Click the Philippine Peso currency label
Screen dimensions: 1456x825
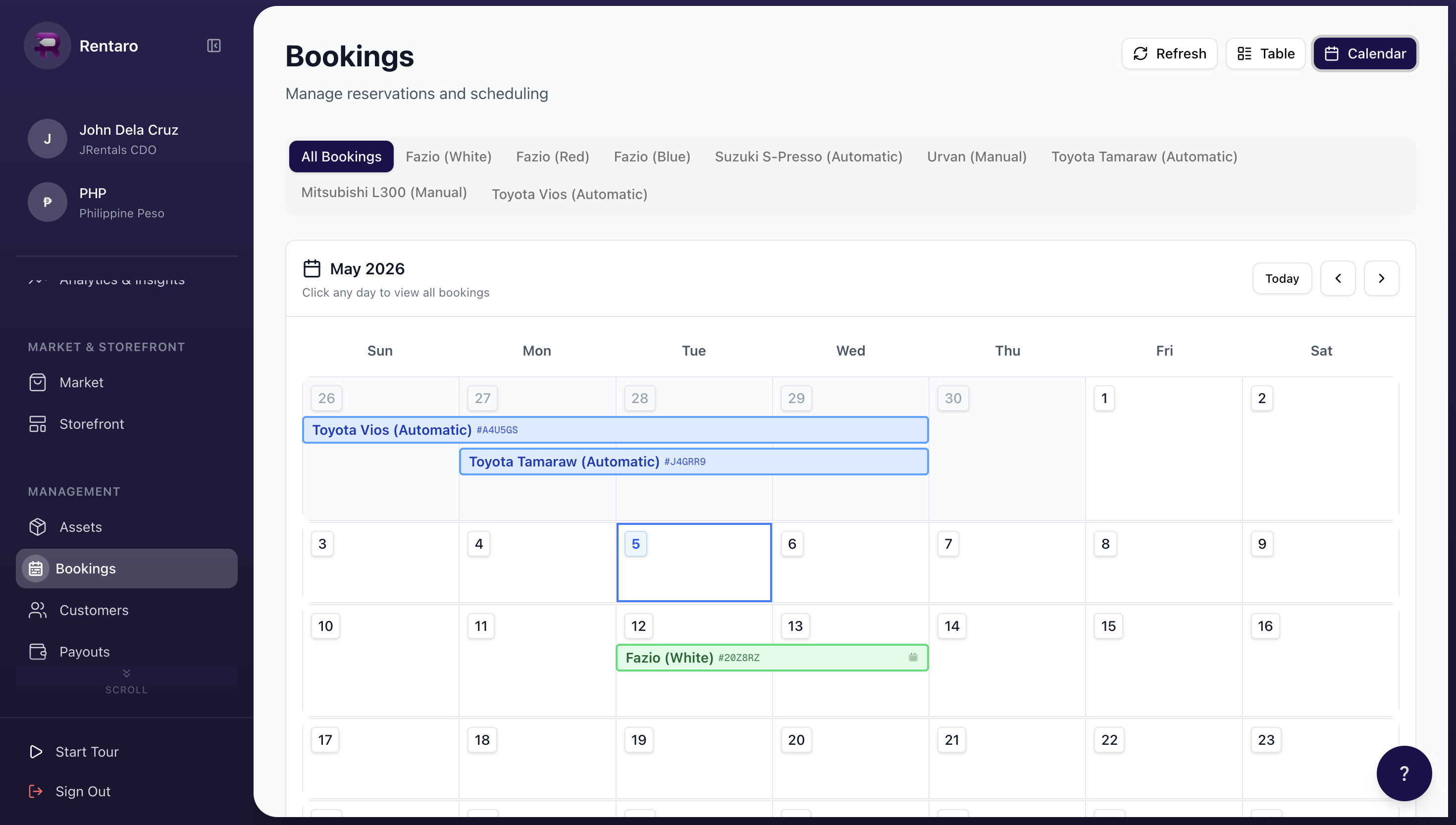click(122, 213)
